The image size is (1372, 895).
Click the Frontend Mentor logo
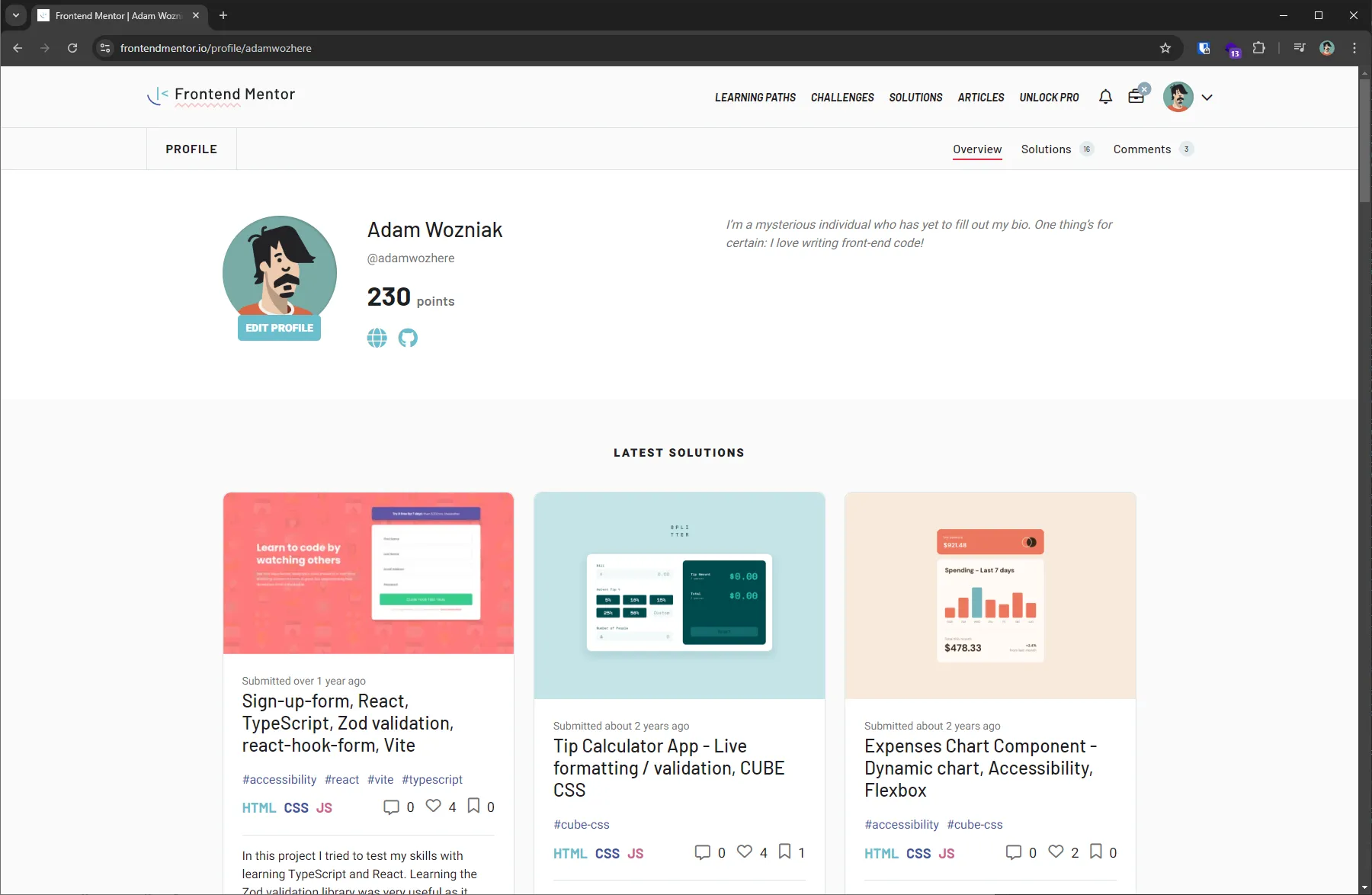click(x=221, y=95)
